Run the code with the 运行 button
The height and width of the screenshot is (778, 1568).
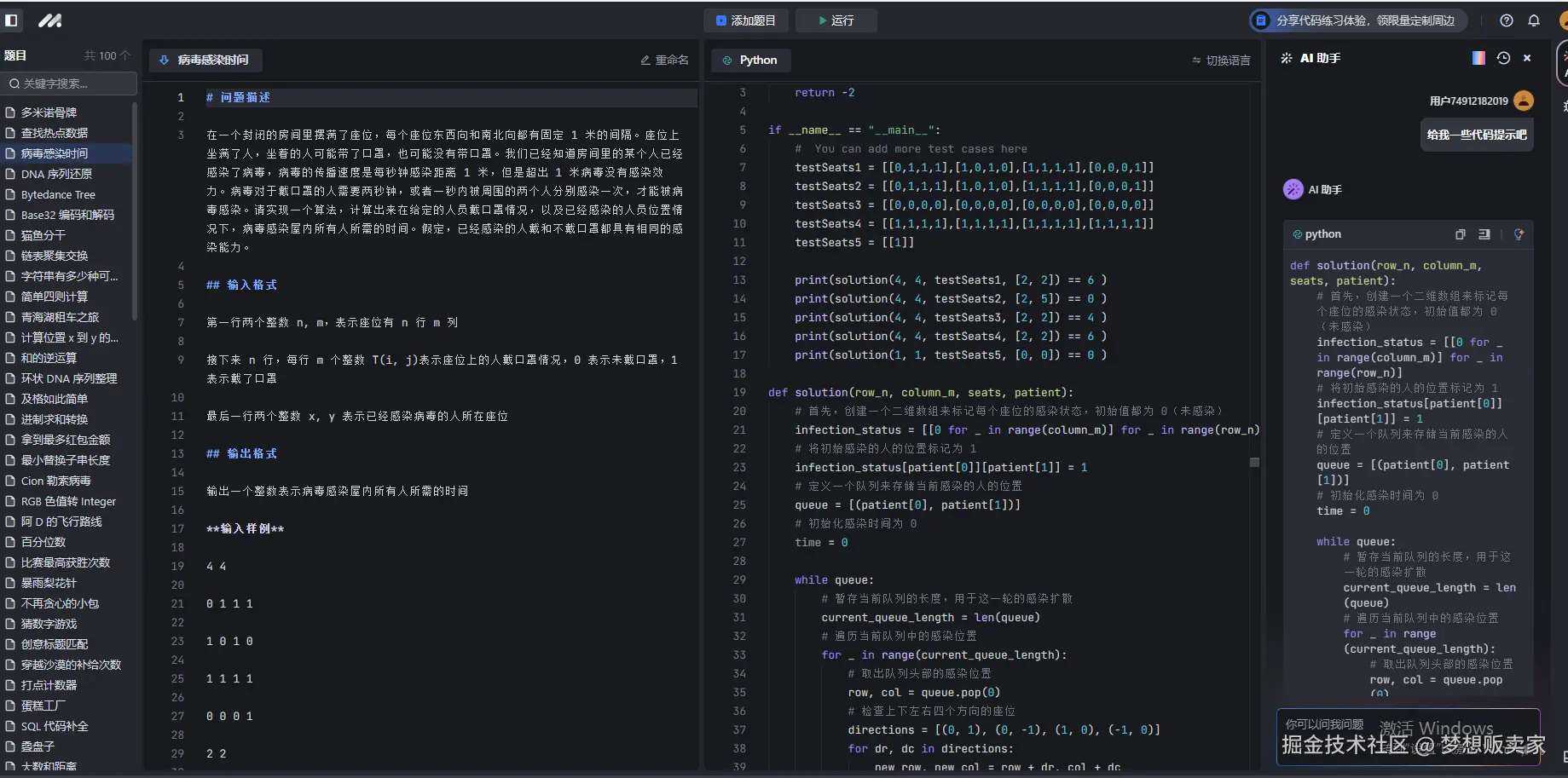(x=836, y=20)
